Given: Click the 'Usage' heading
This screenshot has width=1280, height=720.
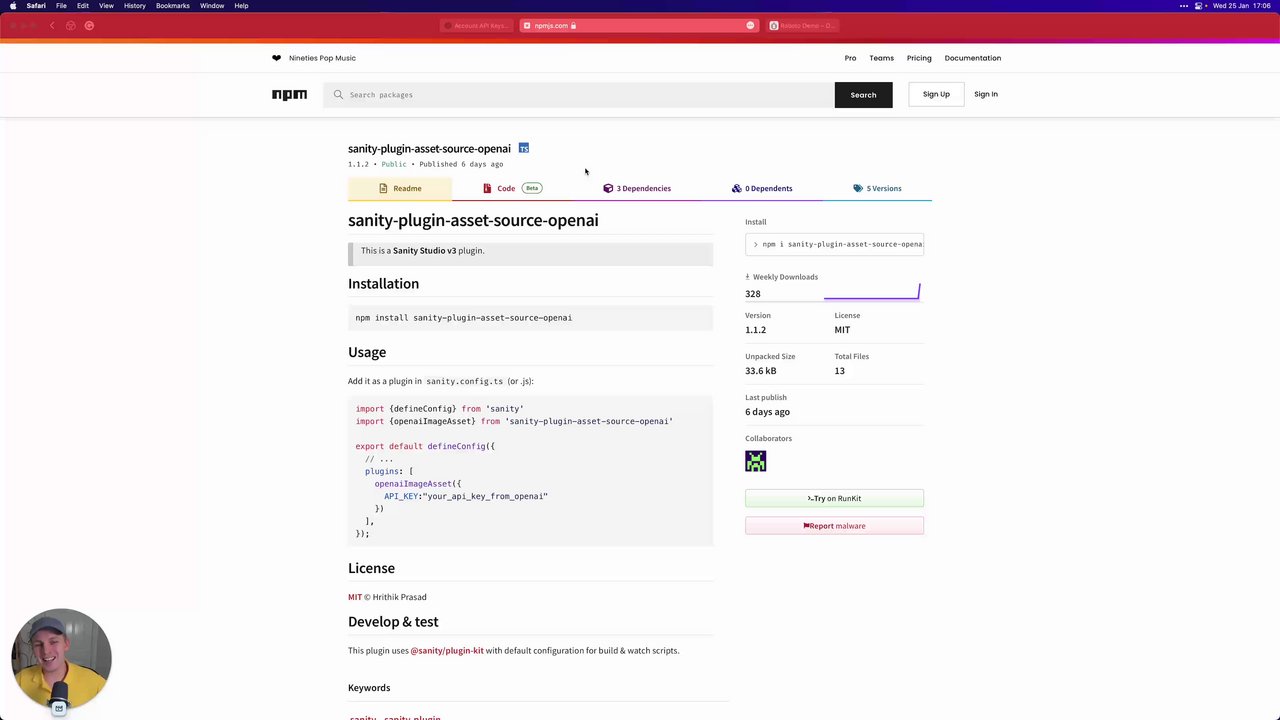Looking at the screenshot, I should coord(367,352).
